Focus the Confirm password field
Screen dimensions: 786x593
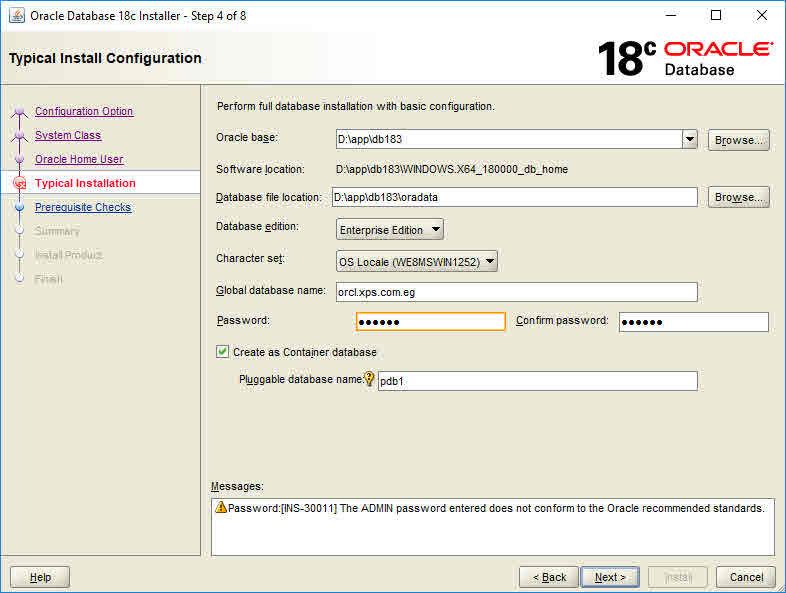693,322
